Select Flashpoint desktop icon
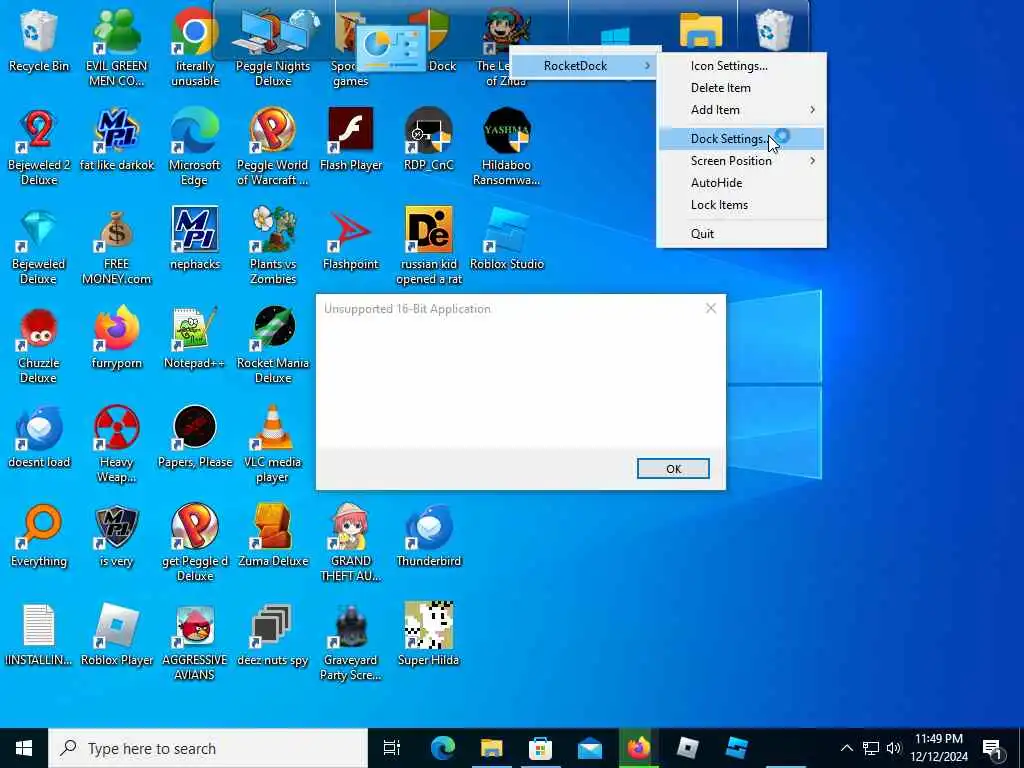Viewport: 1024px width, 768px height. (x=351, y=239)
